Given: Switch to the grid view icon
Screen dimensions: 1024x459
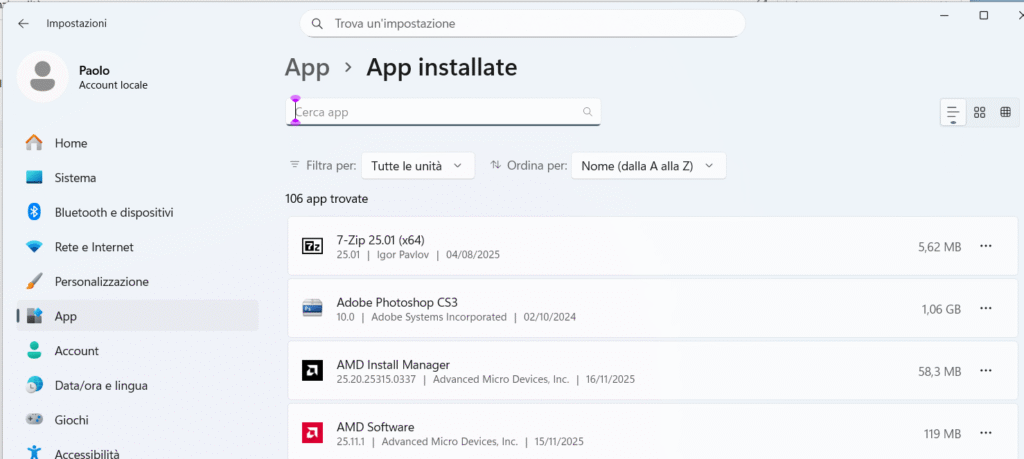Looking at the screenshot, I should click(980, 112).
